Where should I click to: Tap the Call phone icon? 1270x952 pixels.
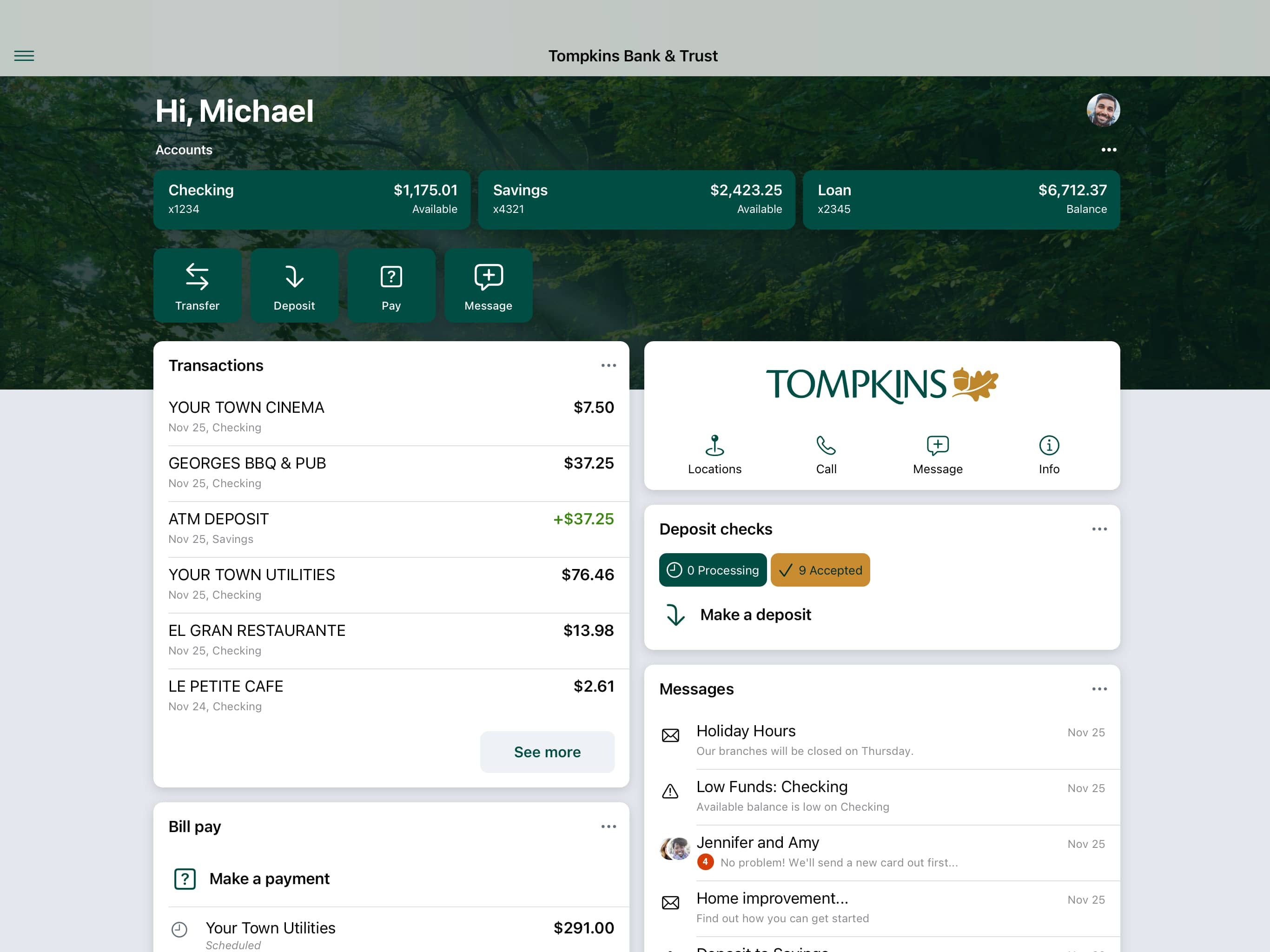[x=826, y=445]
